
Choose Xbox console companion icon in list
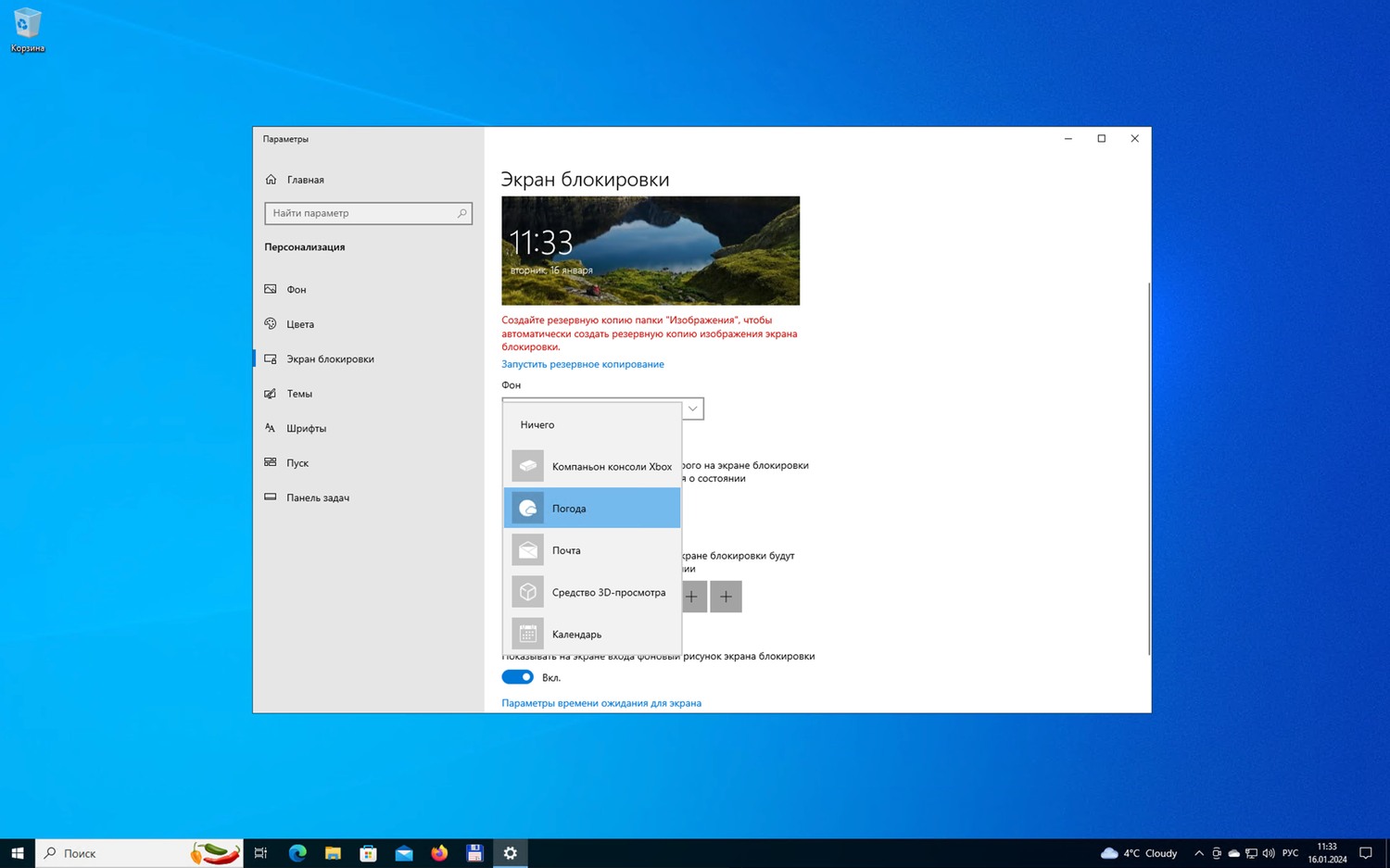(x=527, y=466)
